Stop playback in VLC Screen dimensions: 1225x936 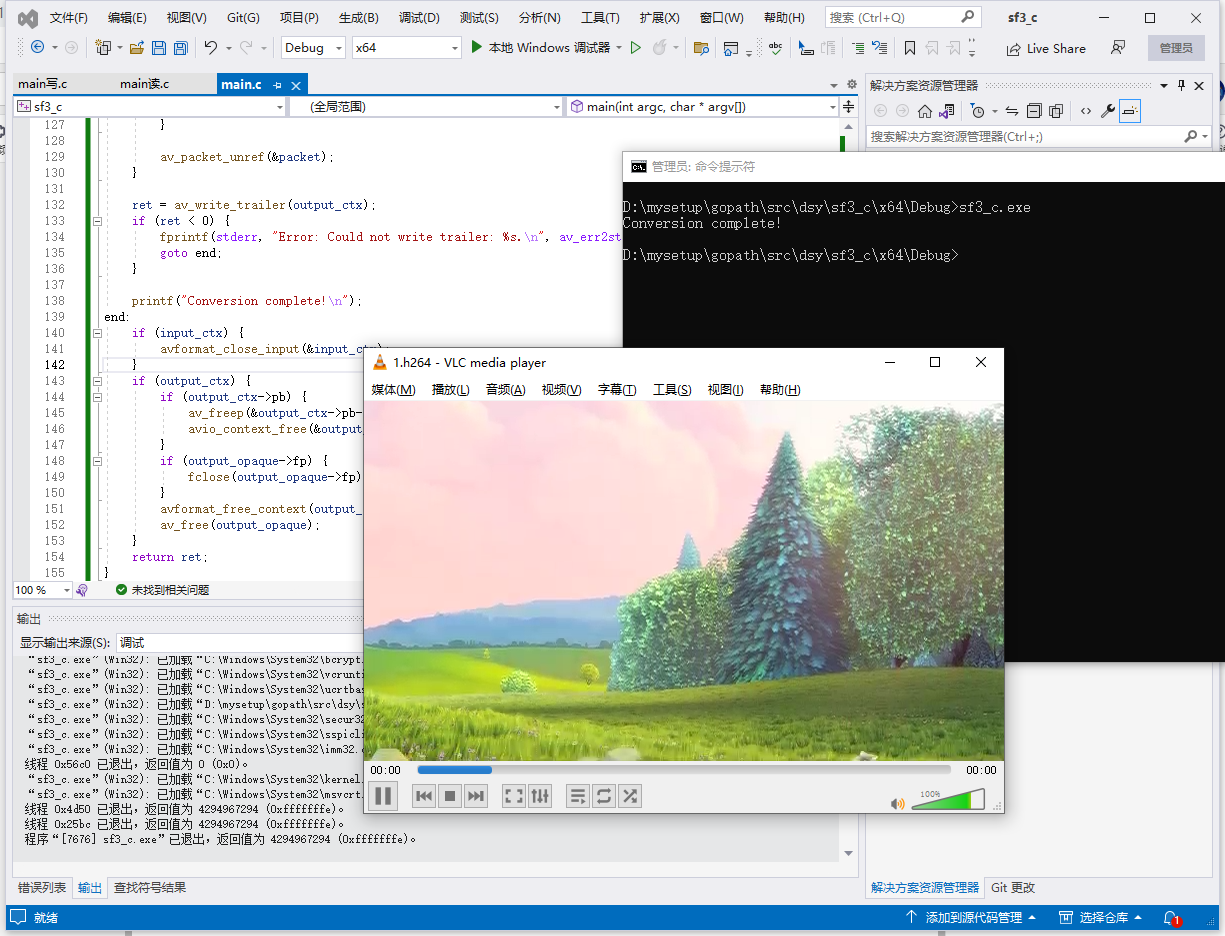point(450,796)
